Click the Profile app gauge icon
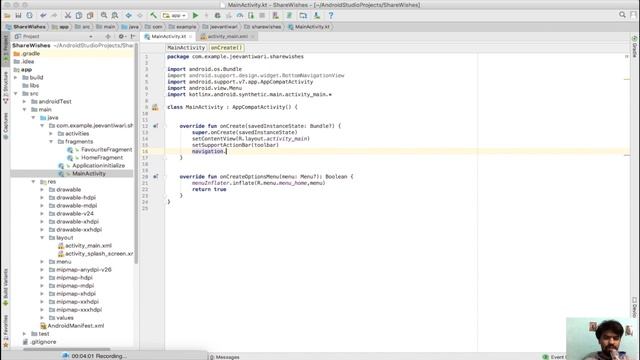Screen dimensions: 640x360 pyautogui.click(x=240, y=16)
